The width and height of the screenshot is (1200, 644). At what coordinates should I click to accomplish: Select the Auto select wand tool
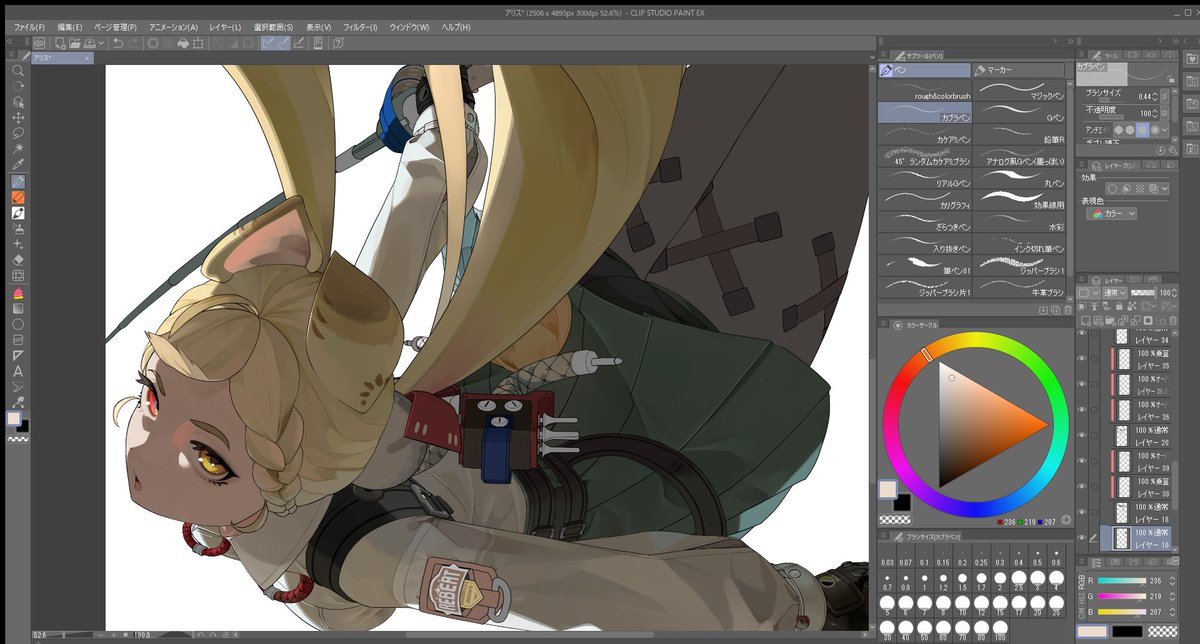click(17, 148)
